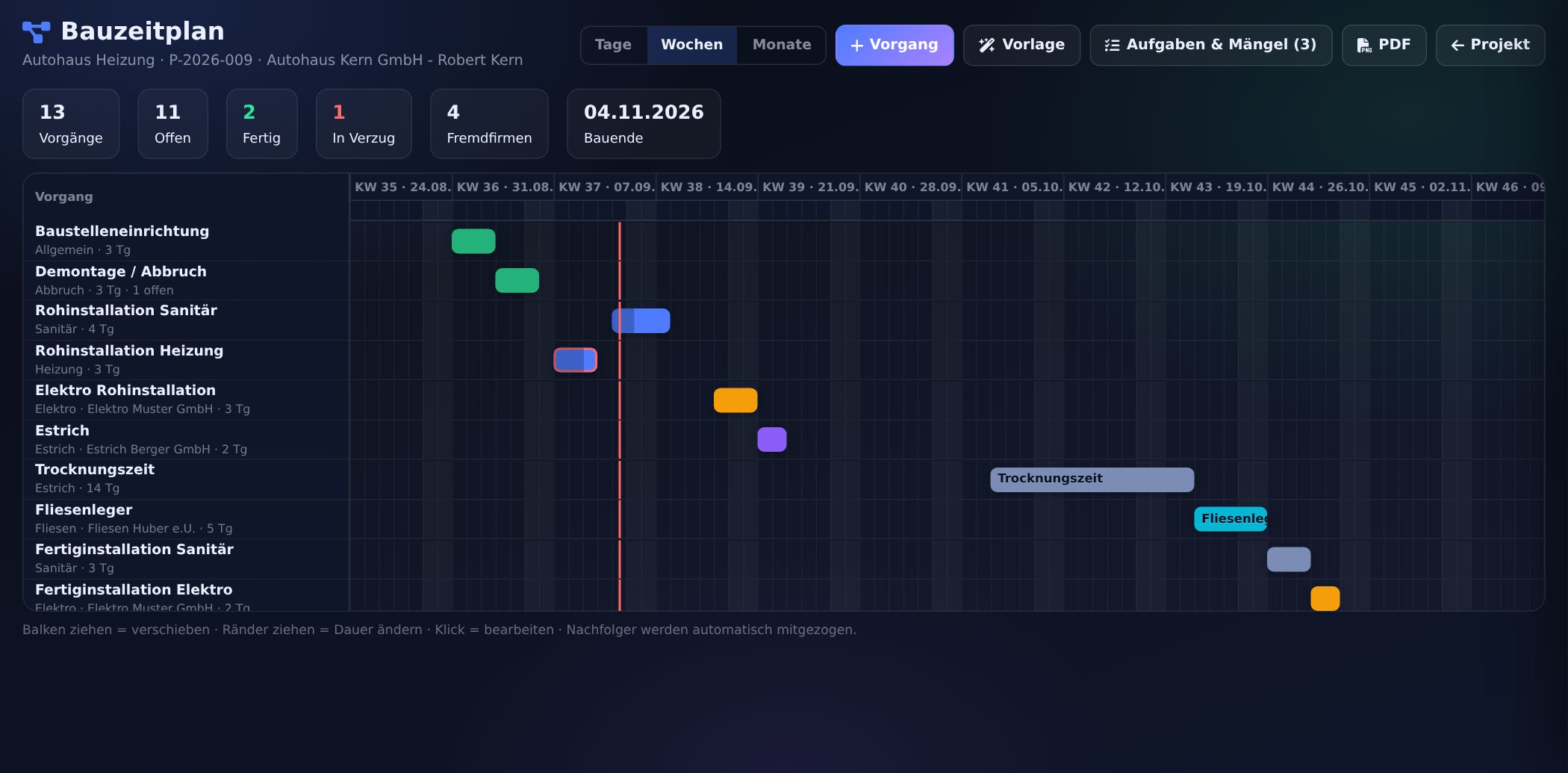
Task: Open the blue Rohinstallation Sanitär bar
Action: point(641,320)
